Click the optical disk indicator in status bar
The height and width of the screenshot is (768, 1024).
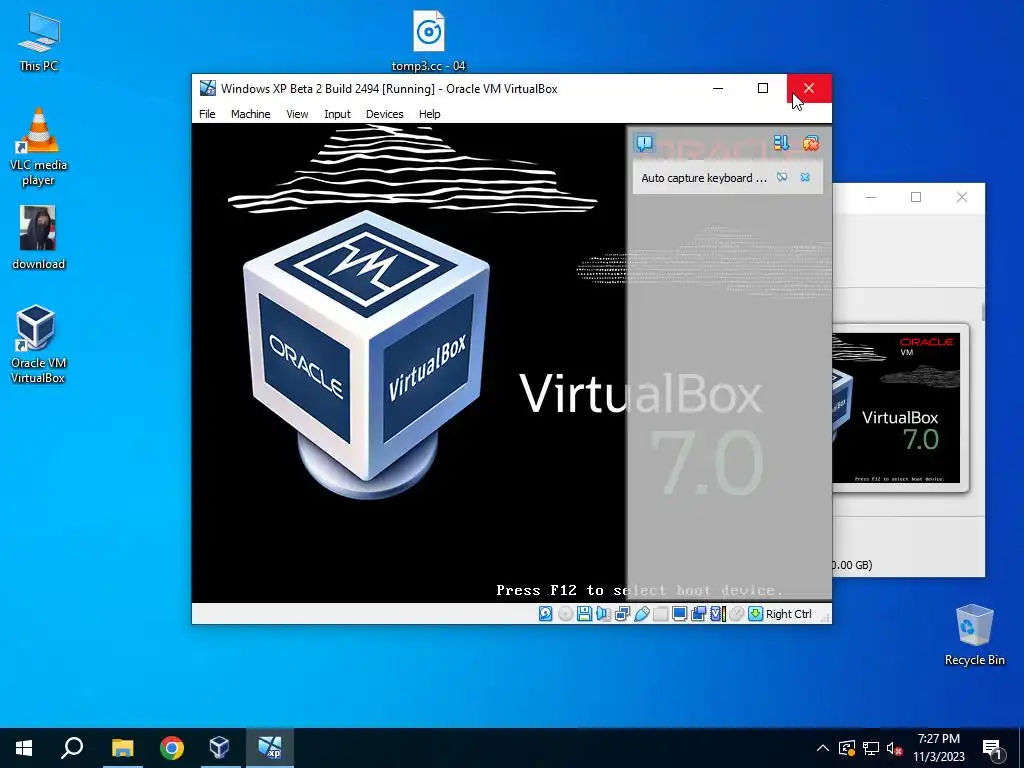(566, 614)
